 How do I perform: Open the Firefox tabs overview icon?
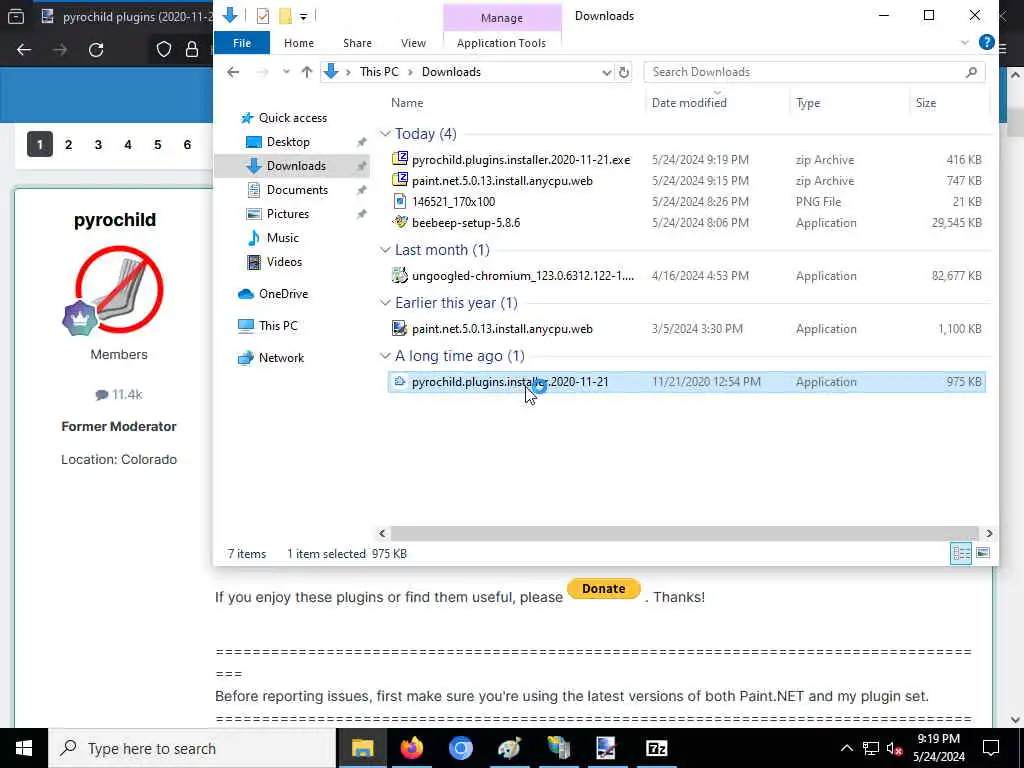point(16,16)
